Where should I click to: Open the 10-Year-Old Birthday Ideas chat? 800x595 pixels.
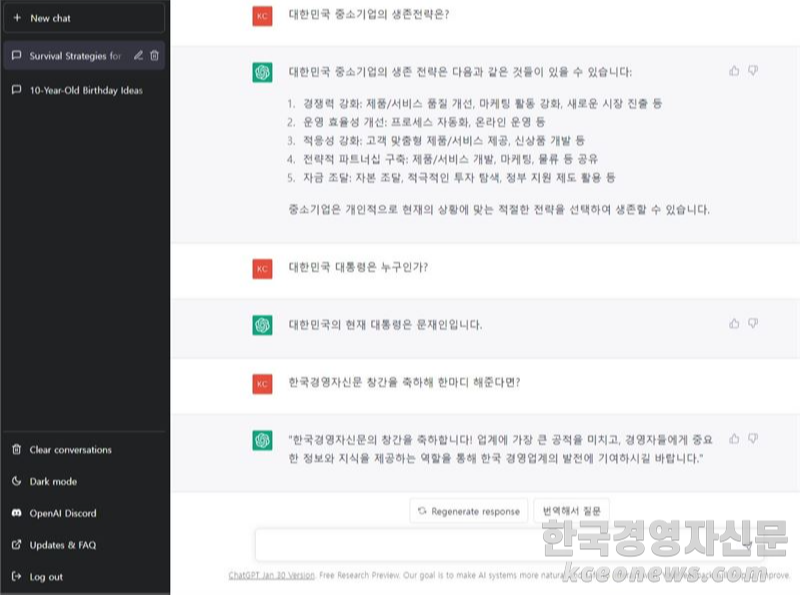(x=86, y=90)
